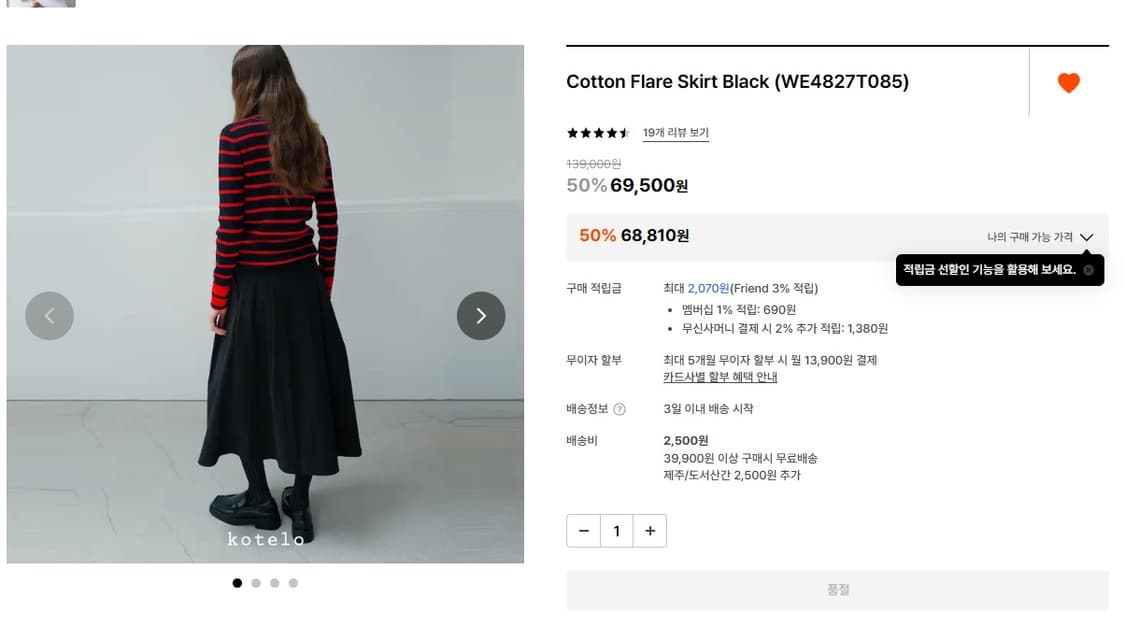Jump to the third image via carousel dot
The image size is (1125, 642).
tap(274, 582)
